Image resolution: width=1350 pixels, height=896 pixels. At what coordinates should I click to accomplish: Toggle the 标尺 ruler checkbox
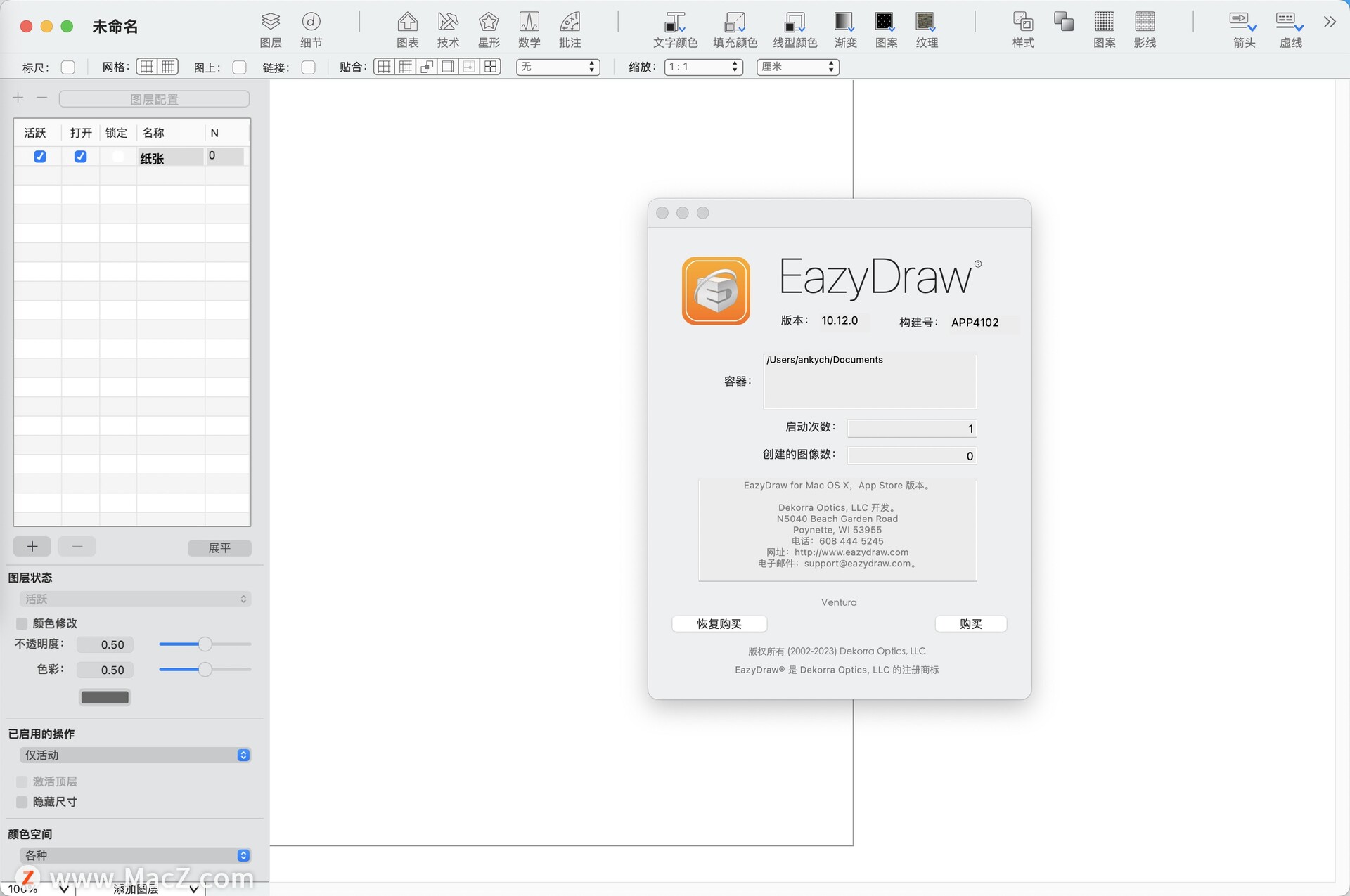click(x=68, y=67)
